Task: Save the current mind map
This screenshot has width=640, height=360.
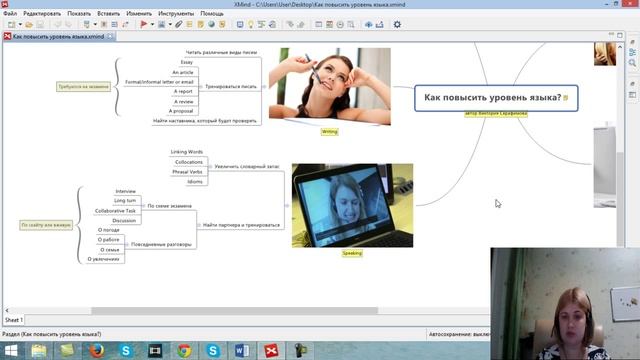Action: tap(40, 24)
